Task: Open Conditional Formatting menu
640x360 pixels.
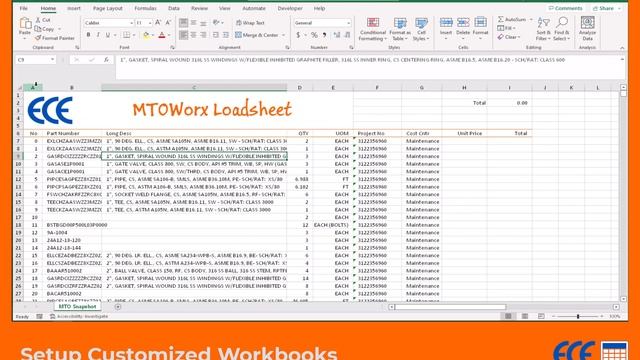Action: (x=372, y=29)
